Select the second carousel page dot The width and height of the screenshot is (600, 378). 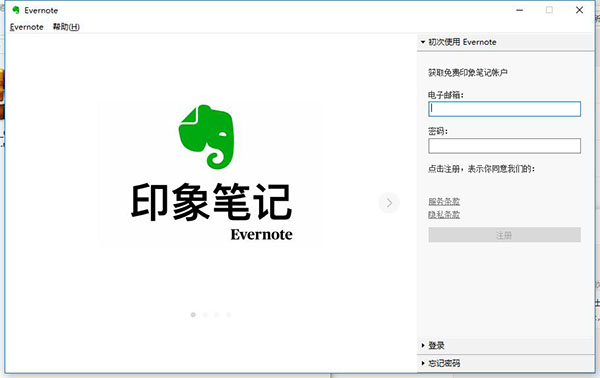(x=205, y=314)
